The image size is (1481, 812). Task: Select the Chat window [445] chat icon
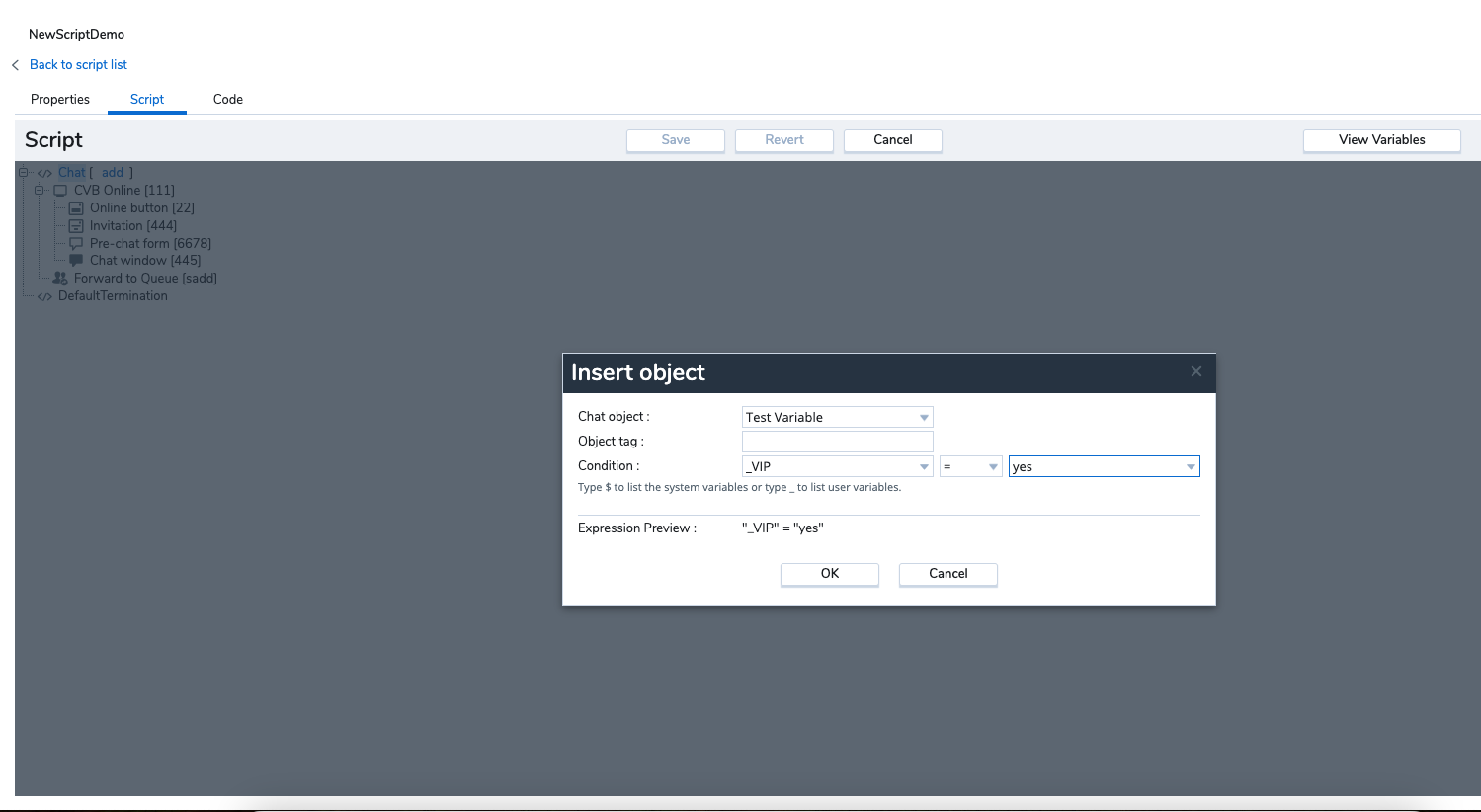click(76, 260)
